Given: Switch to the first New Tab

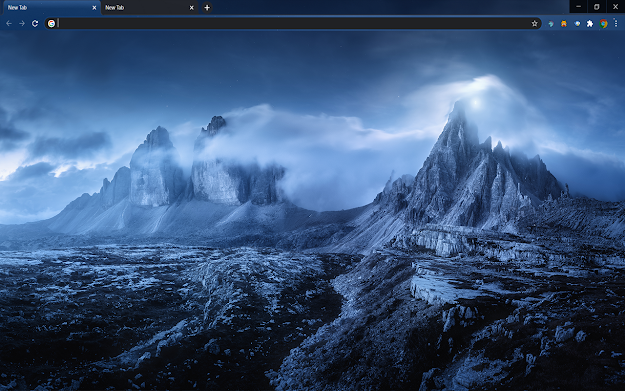Looking at the screenshot, I should [x=51, y=8].
